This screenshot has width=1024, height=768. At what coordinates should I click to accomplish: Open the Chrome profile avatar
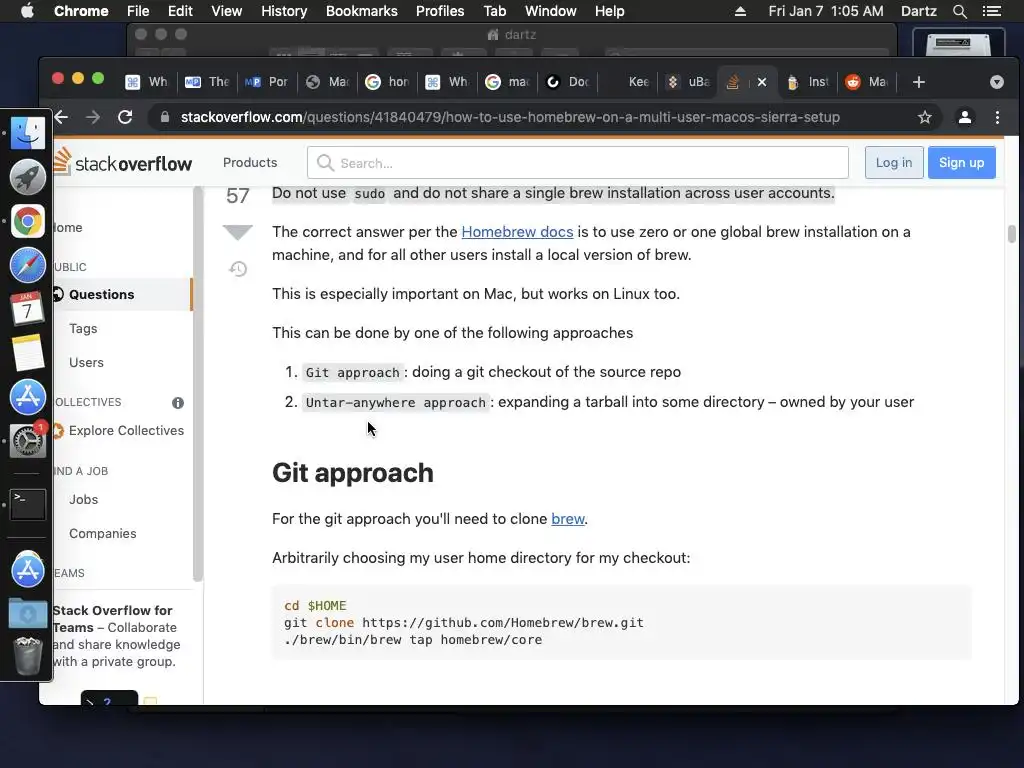[x=965, y=117]
